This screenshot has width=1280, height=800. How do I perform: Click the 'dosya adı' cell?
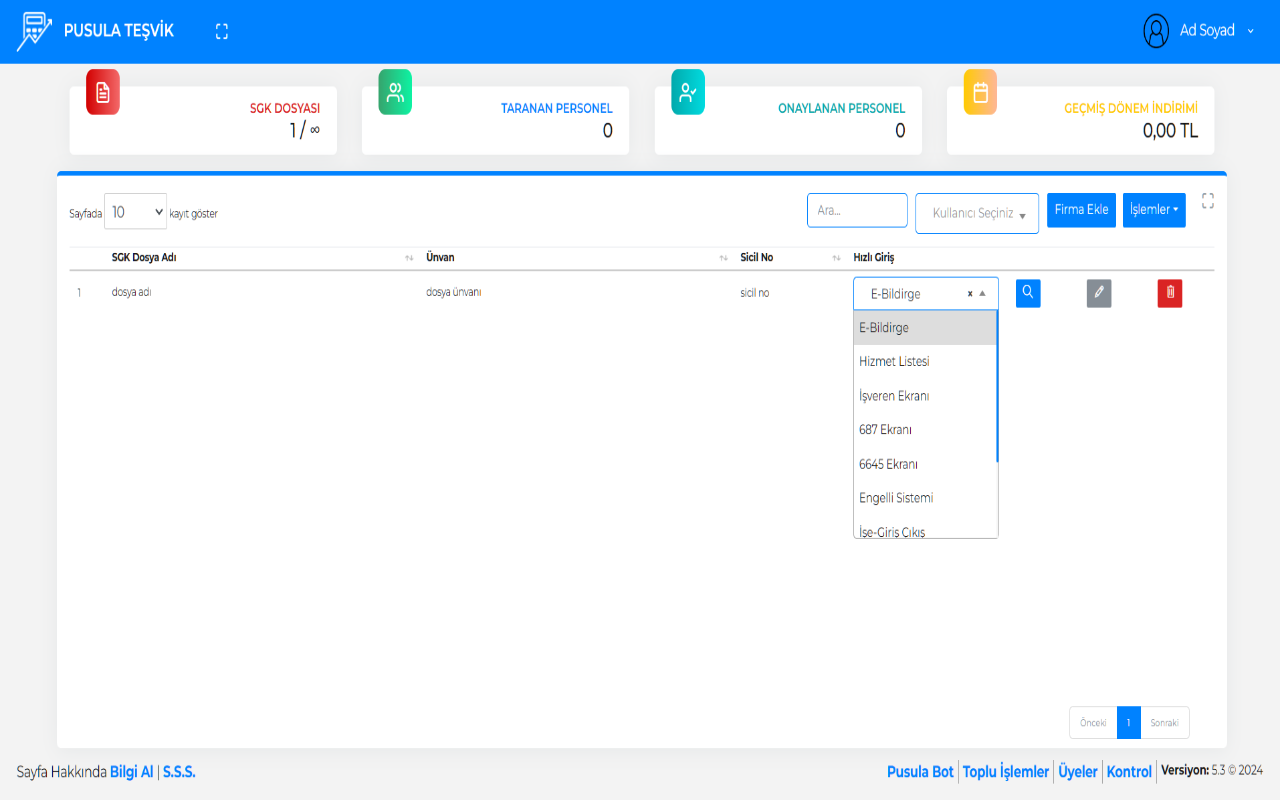coord(131,293)
